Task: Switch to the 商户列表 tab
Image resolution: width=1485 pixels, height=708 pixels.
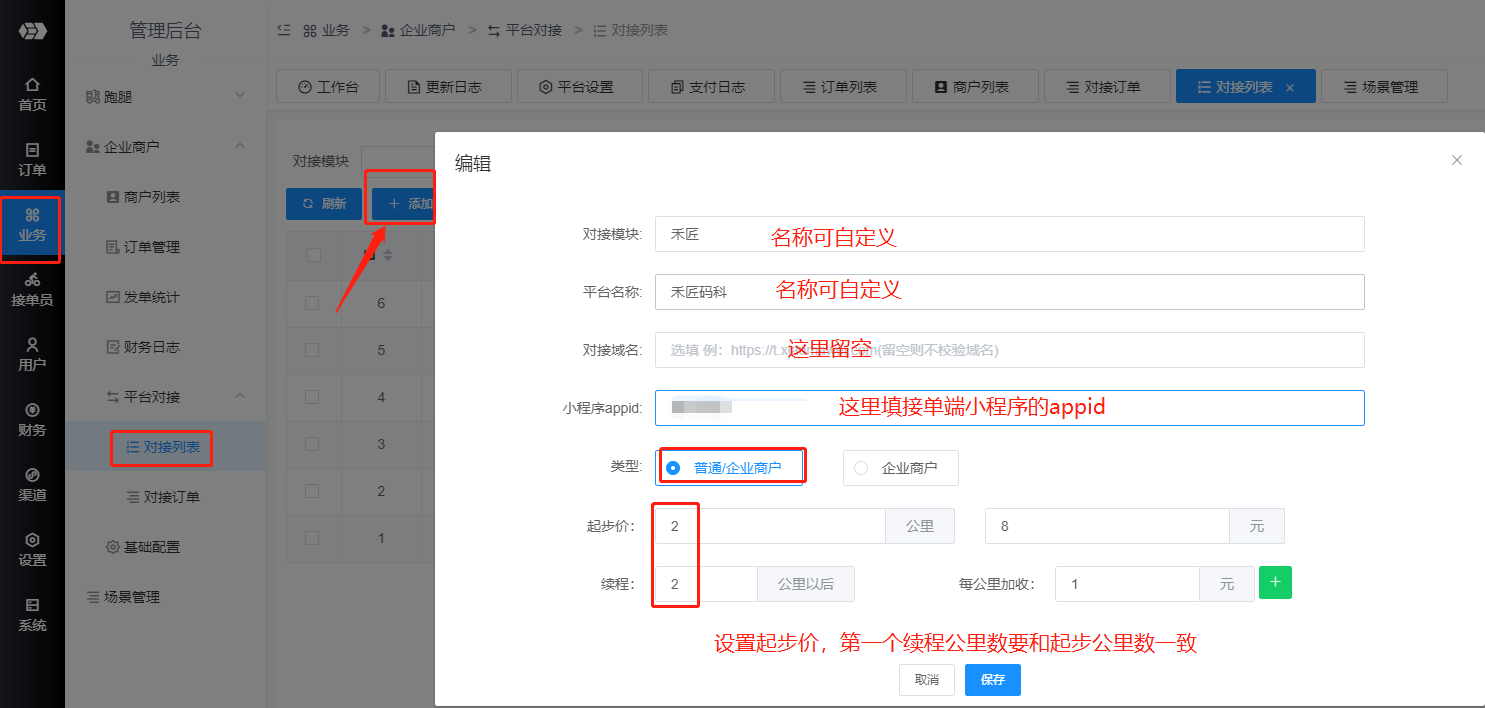Action: coord(974,87)
